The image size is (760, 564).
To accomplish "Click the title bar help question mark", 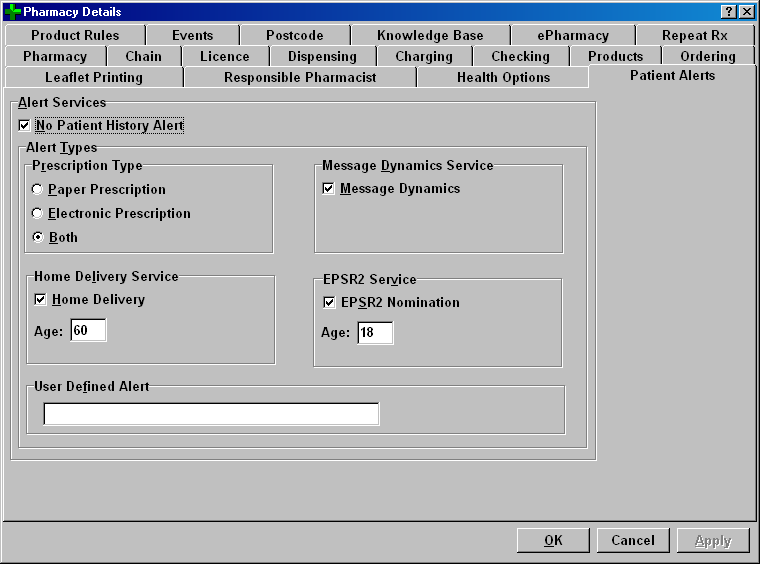I will tap(729, 11).
